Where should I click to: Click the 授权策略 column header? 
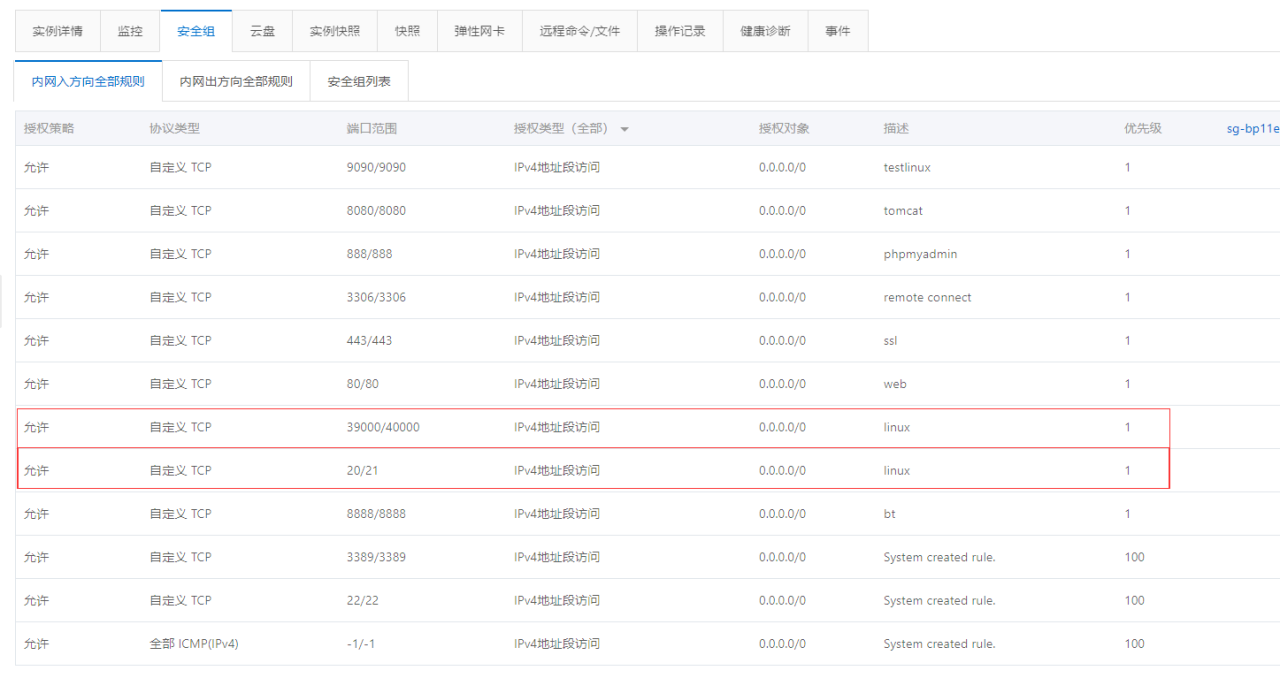click(49, 128)
